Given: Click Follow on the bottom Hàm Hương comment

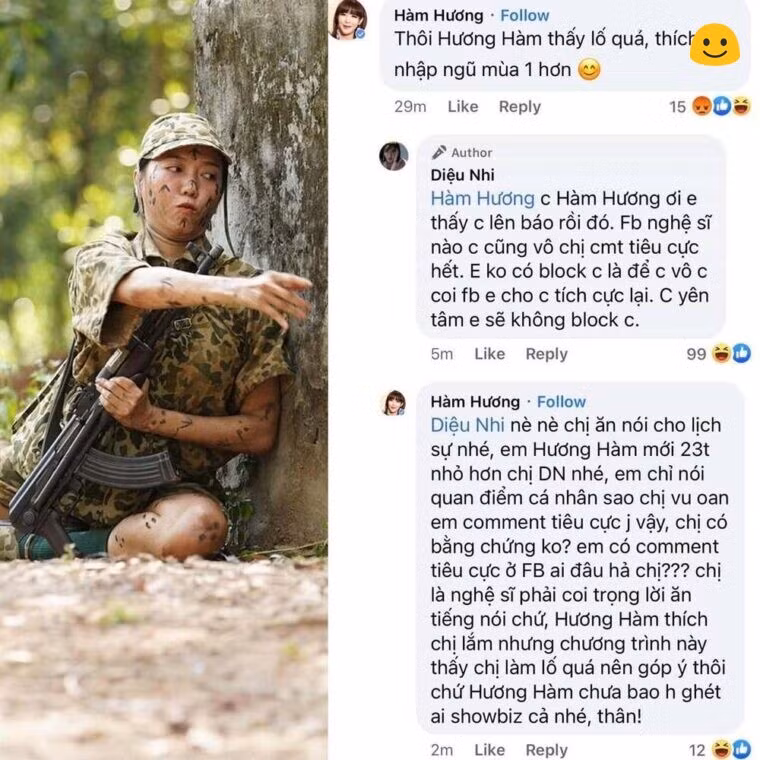Looking at the screenshot, I should (561, 402).
